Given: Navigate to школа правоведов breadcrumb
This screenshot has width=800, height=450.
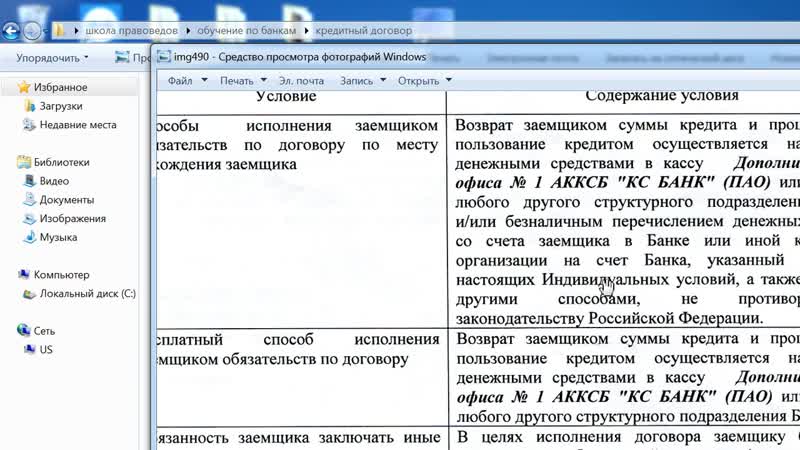Looking at the screenshot, I should point(131,31).
